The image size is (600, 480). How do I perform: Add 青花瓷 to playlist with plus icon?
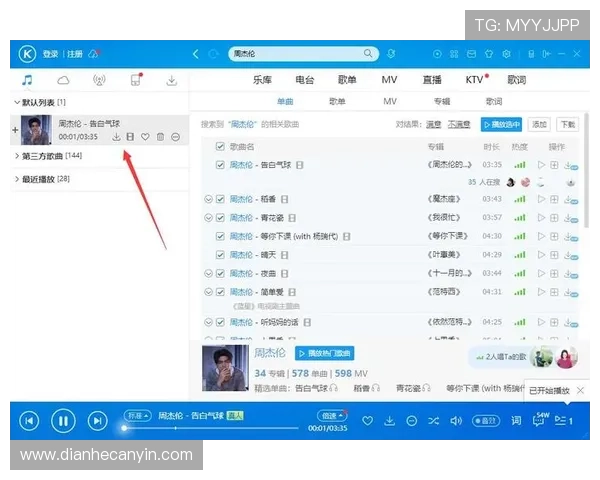[554, 218]
